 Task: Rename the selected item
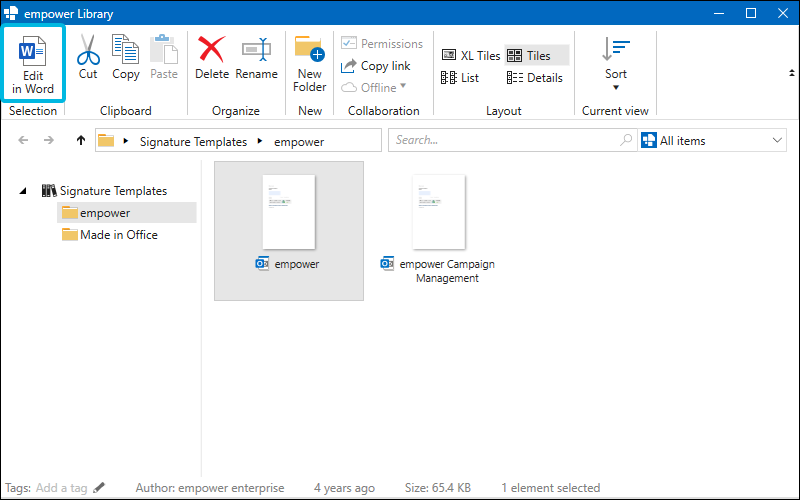[x=256, y=57]
